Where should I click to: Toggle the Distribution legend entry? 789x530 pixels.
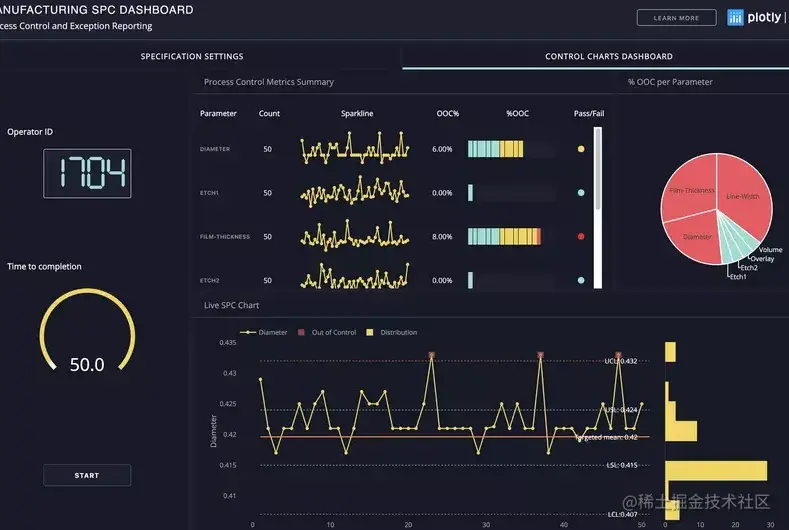392,332
